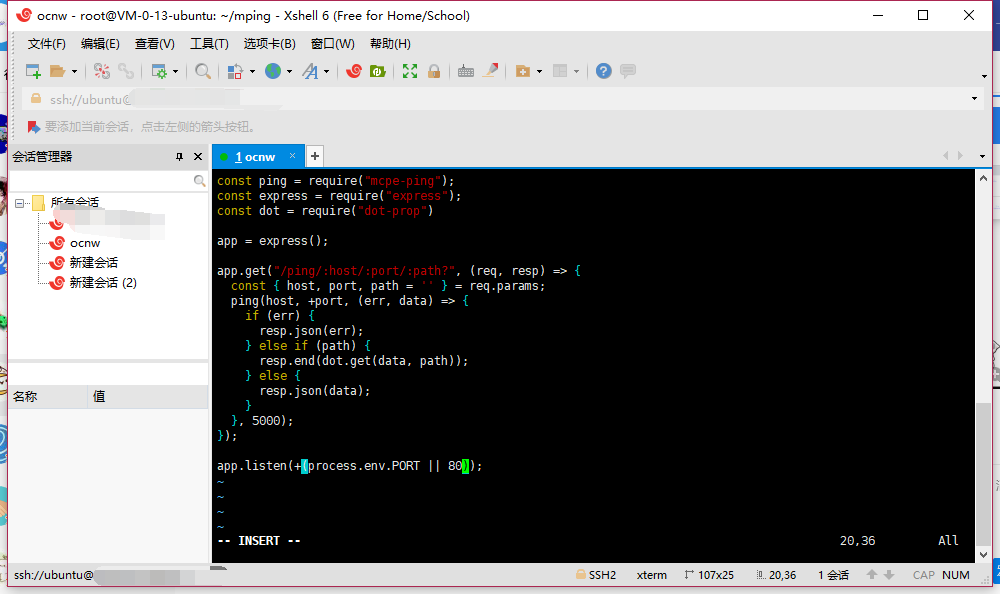Select the 新建会话 session entry

click(x=94, y=263)
